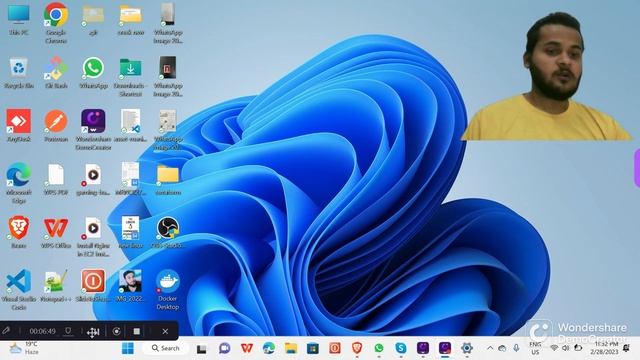Select the dark WhatsApp Image file in the second row
The image size is (640, 360).
tap(168, 76)
